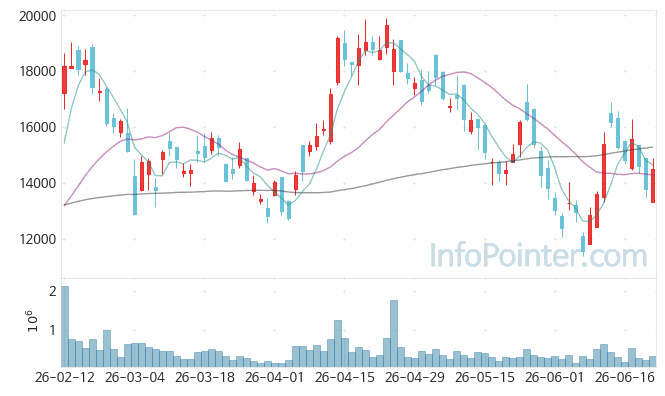Click the 18000 price axis label
The height and width of the screenshot is (396, 665).
[37, 71]
